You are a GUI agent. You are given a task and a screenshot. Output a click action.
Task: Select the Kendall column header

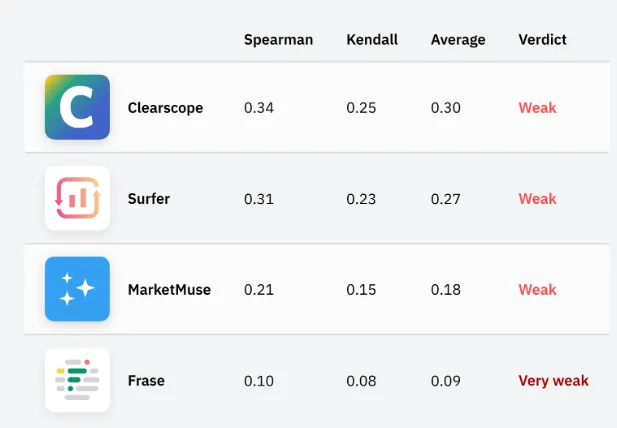tap(372, 39)
